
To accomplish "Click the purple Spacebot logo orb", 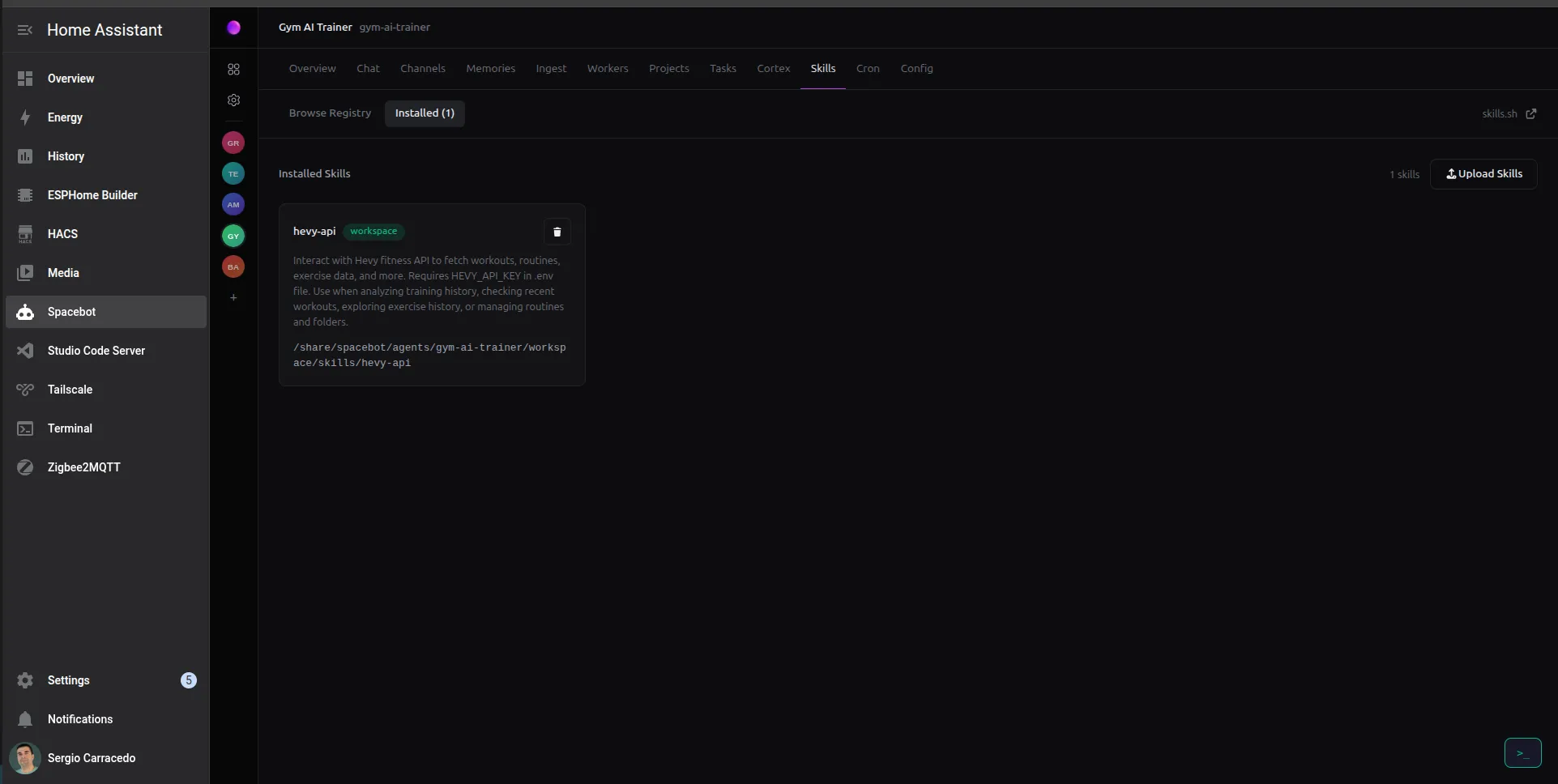I will click(233, 28).
